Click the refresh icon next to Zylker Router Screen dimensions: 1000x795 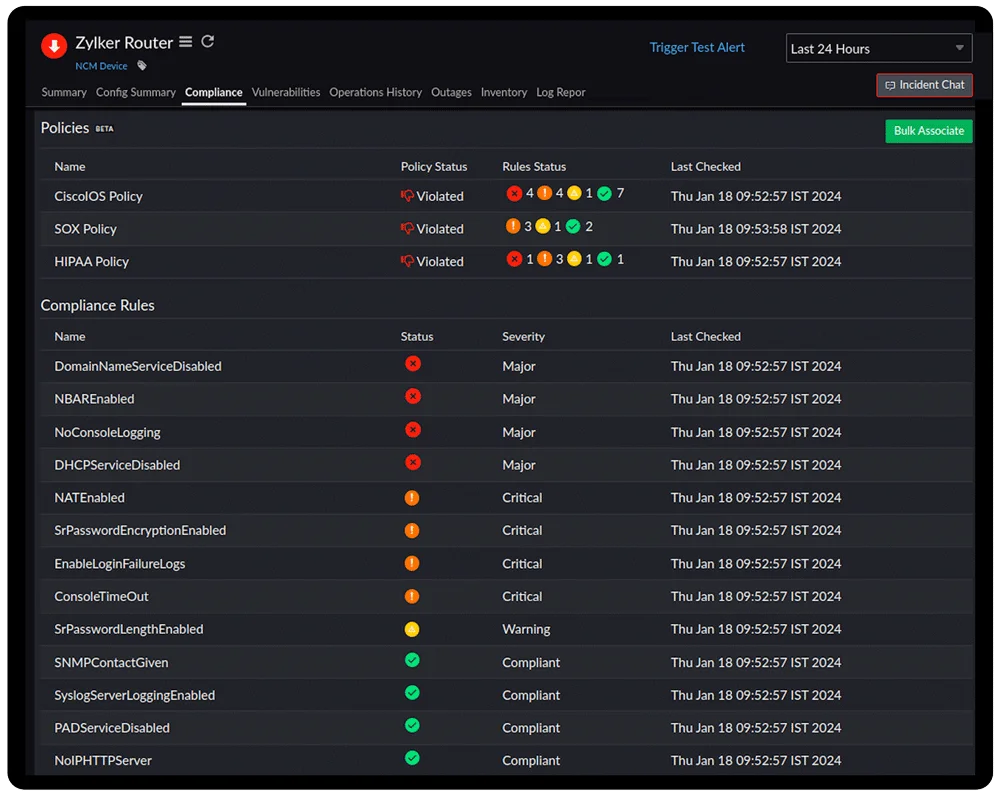(208, 42)
